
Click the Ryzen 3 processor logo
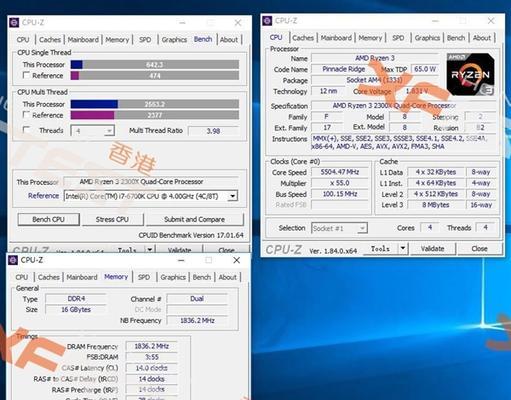[x=470, y=74]
